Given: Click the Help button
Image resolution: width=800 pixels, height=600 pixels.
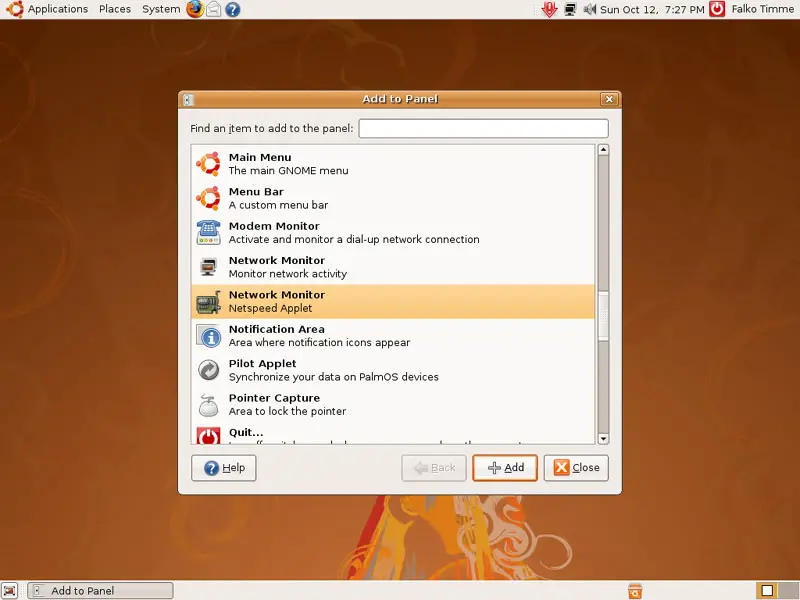Looking at the screenshot, I should coord(223,468).
